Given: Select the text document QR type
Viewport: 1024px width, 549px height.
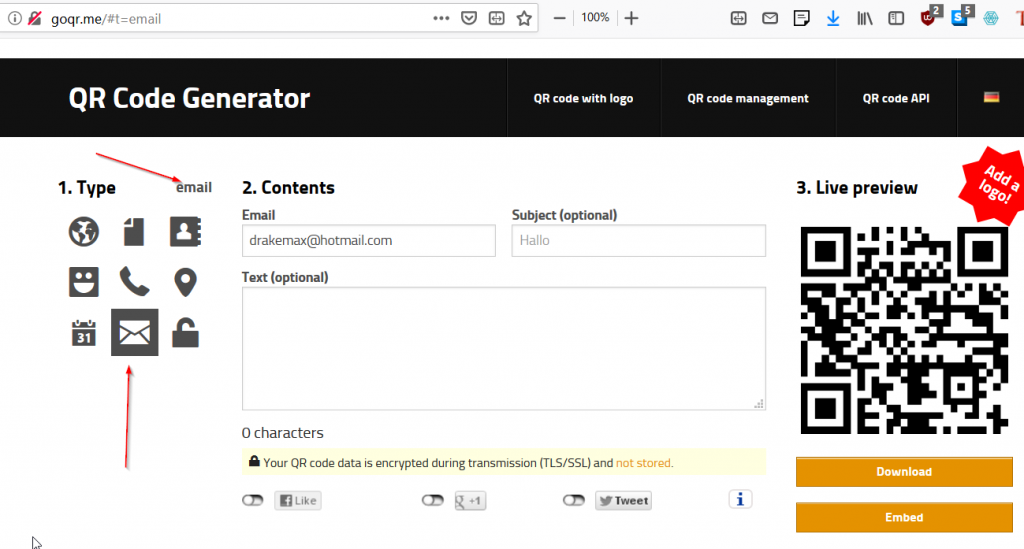Looking at the screenshot, I should click(x=134, y=232).
